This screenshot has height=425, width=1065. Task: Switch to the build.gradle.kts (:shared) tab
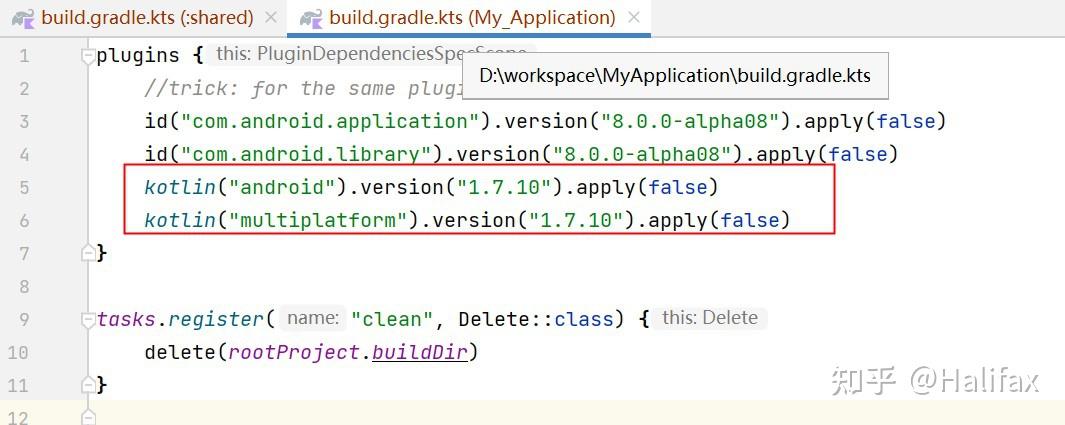pyautogui.click(x=146, y=18)
